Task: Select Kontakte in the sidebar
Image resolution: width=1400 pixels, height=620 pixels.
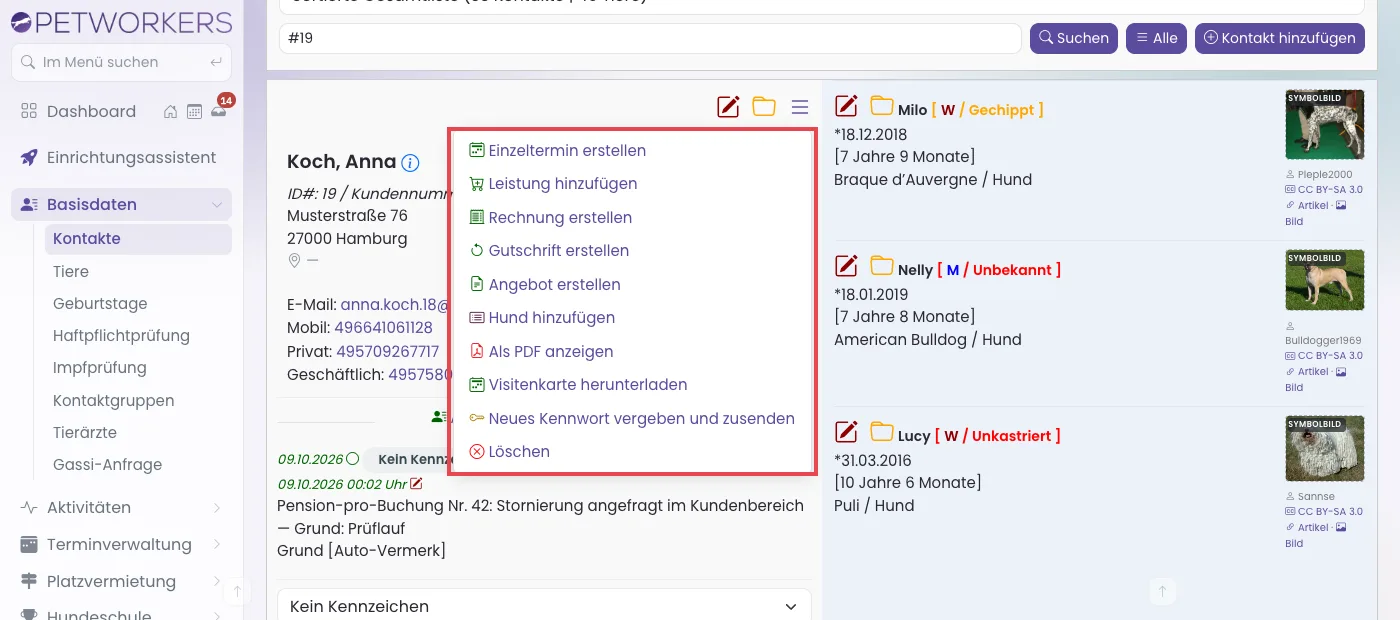Action: (x=138, y=239)
